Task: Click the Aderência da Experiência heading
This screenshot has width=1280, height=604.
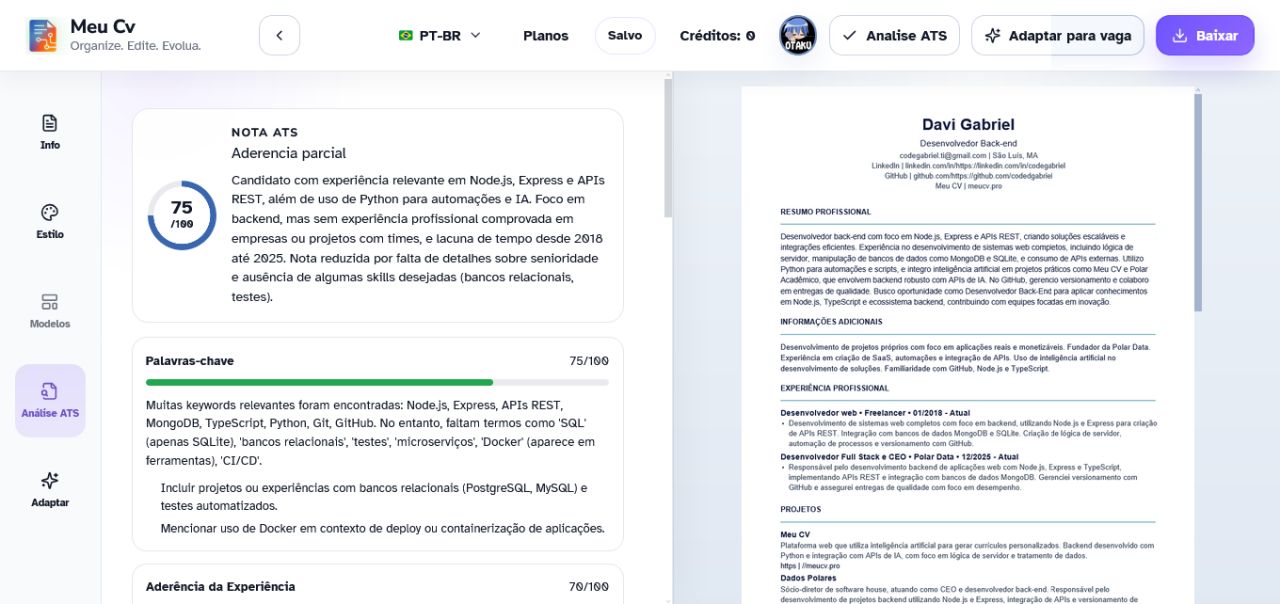Action: (x=220, y=587)
